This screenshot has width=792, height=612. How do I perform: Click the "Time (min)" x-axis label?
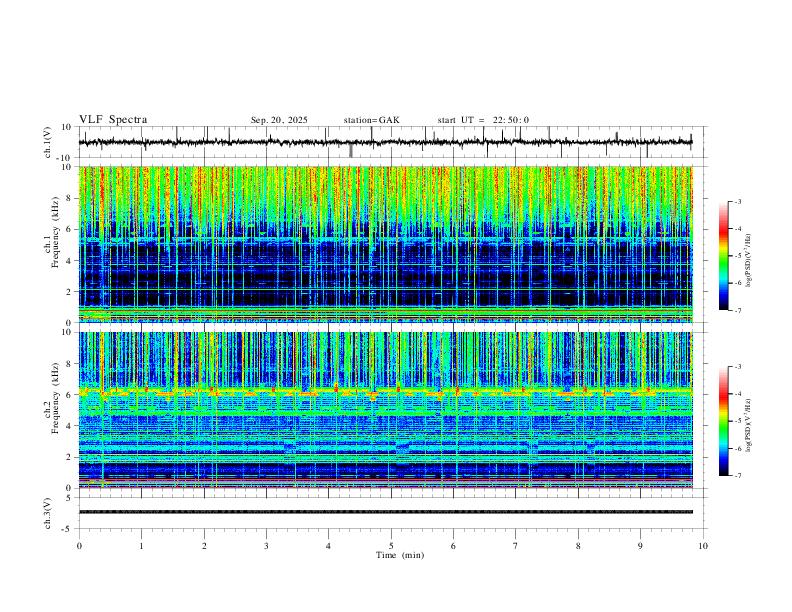coord(400,555)
